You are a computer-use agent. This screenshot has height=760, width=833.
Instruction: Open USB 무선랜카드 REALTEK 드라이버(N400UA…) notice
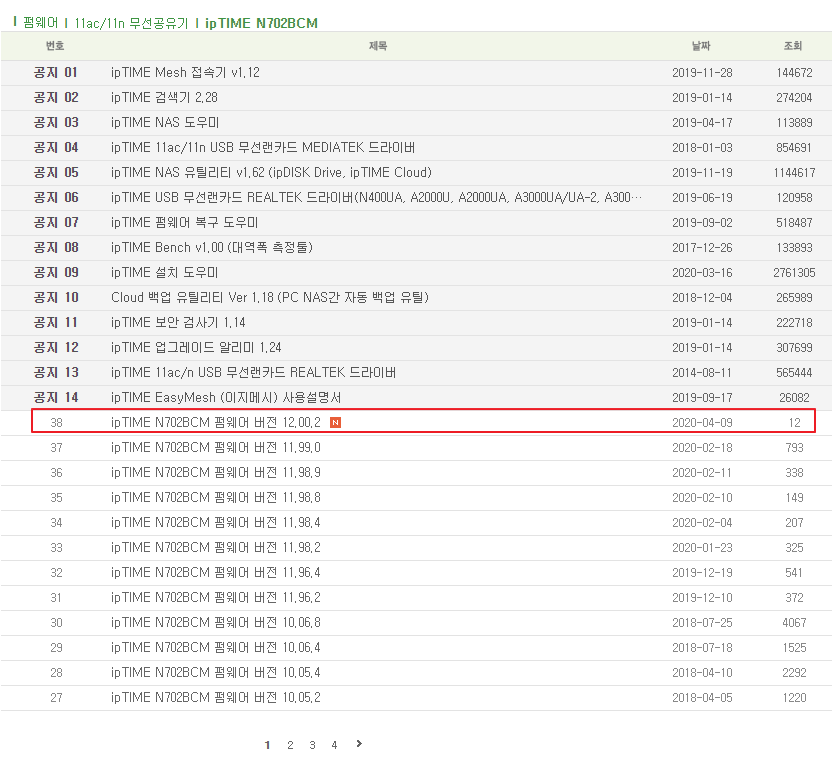[376, 198]
